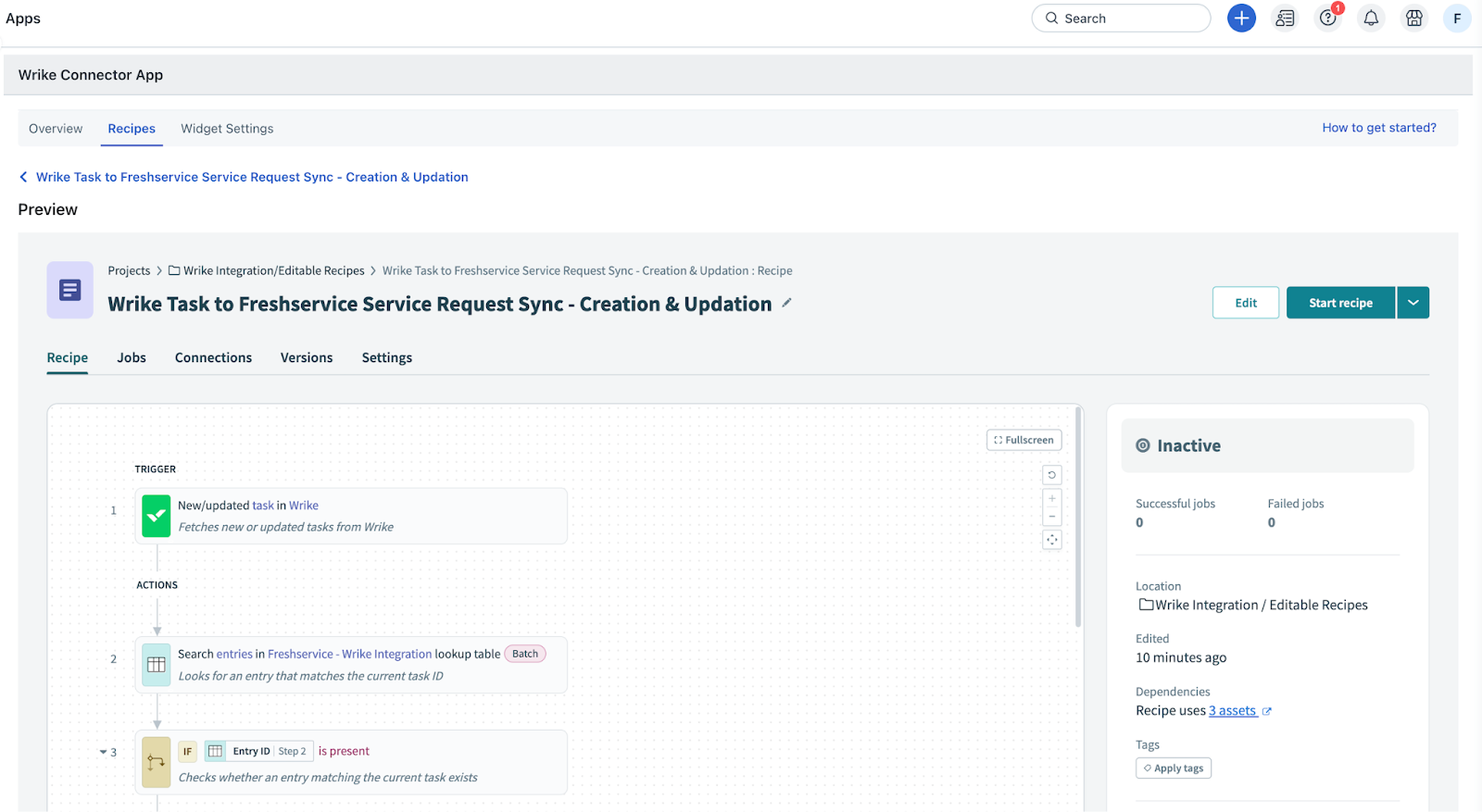1482x812 pixels.
Task: Click the Wrike Integration / Editable Recipes location
Action: 1261,605
